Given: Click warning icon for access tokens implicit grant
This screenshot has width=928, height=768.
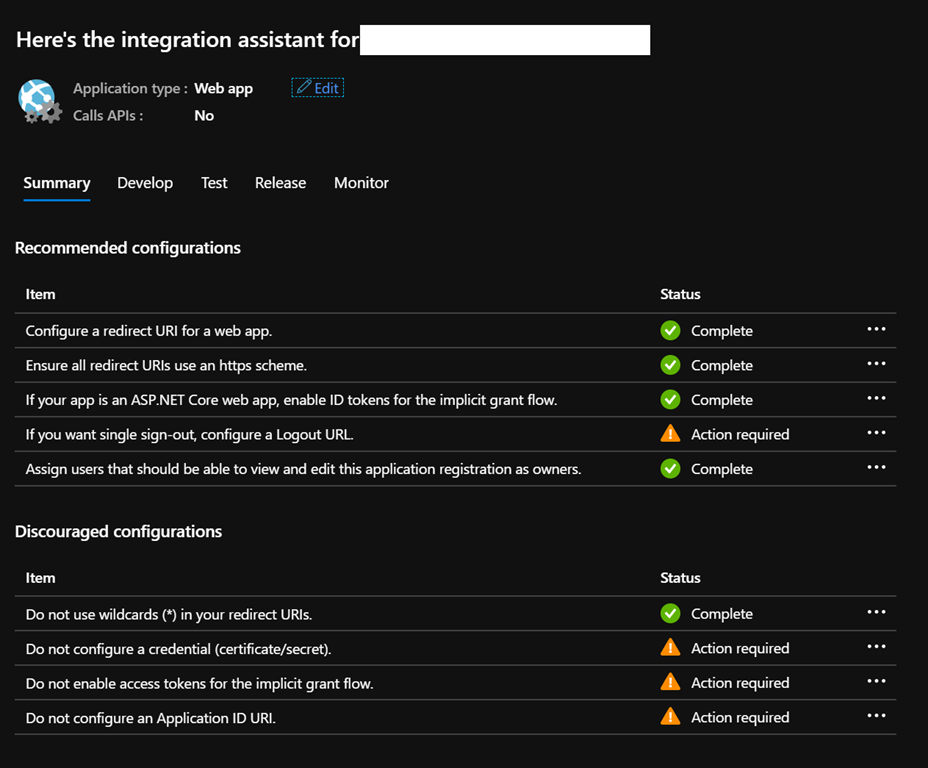Looking at the screenshot, I should 670,683.
